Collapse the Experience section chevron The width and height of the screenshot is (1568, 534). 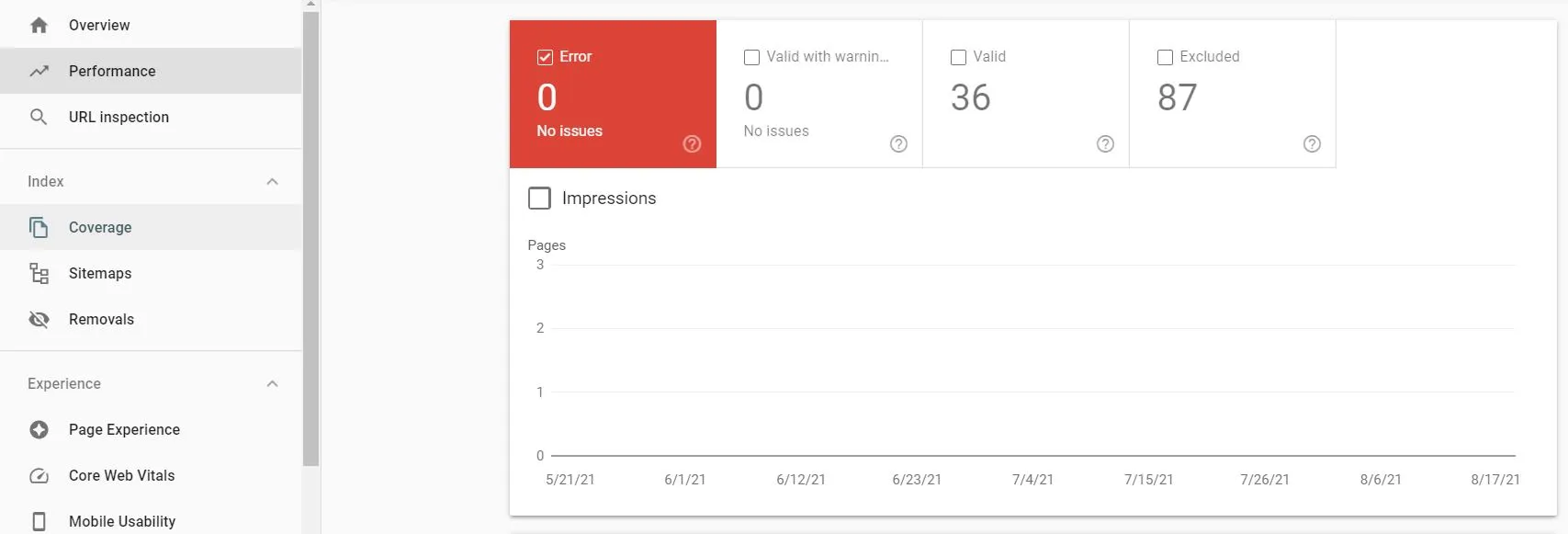pyautogui.click(x=272, y=383)
